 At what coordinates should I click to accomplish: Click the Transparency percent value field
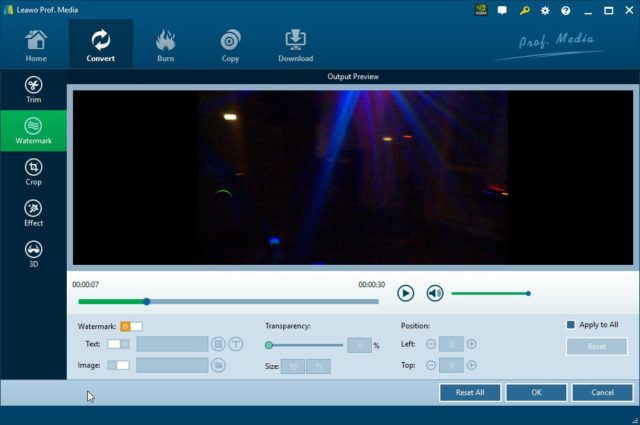(x=360, y=345)
